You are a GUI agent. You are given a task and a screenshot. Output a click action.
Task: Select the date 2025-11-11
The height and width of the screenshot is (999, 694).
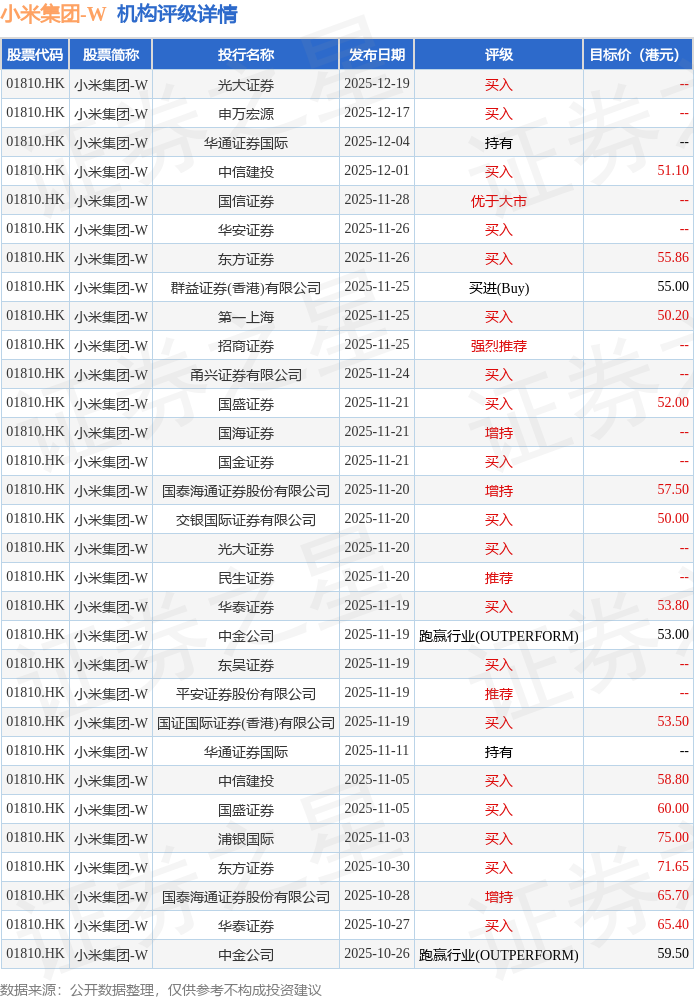[377, 751]
